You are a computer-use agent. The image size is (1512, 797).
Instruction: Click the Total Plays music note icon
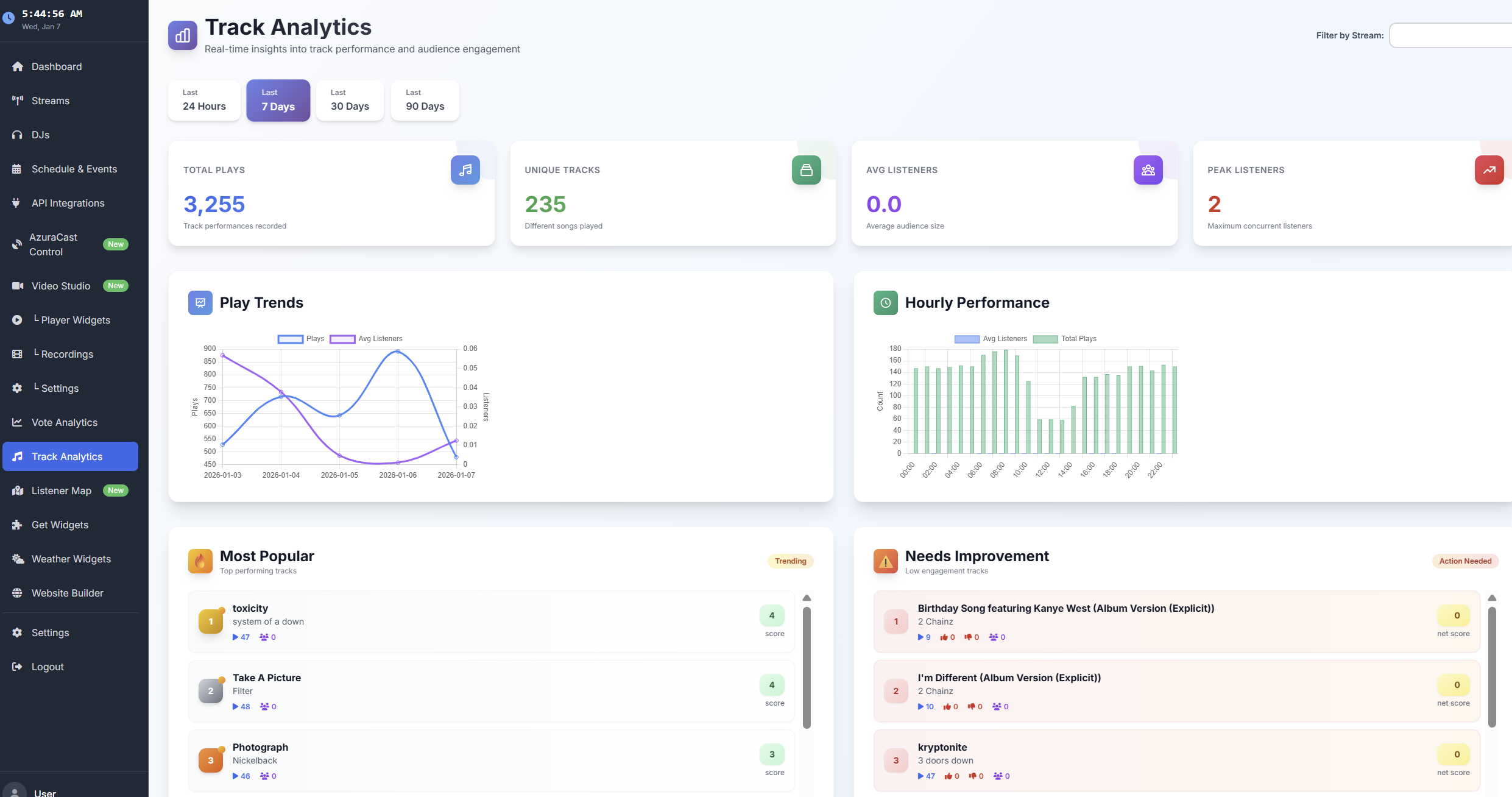pos(465,170)
